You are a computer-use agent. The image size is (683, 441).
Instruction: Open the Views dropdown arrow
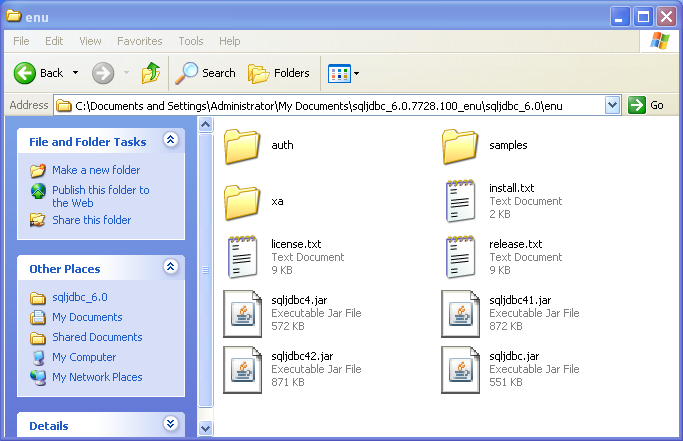point(356,73)
